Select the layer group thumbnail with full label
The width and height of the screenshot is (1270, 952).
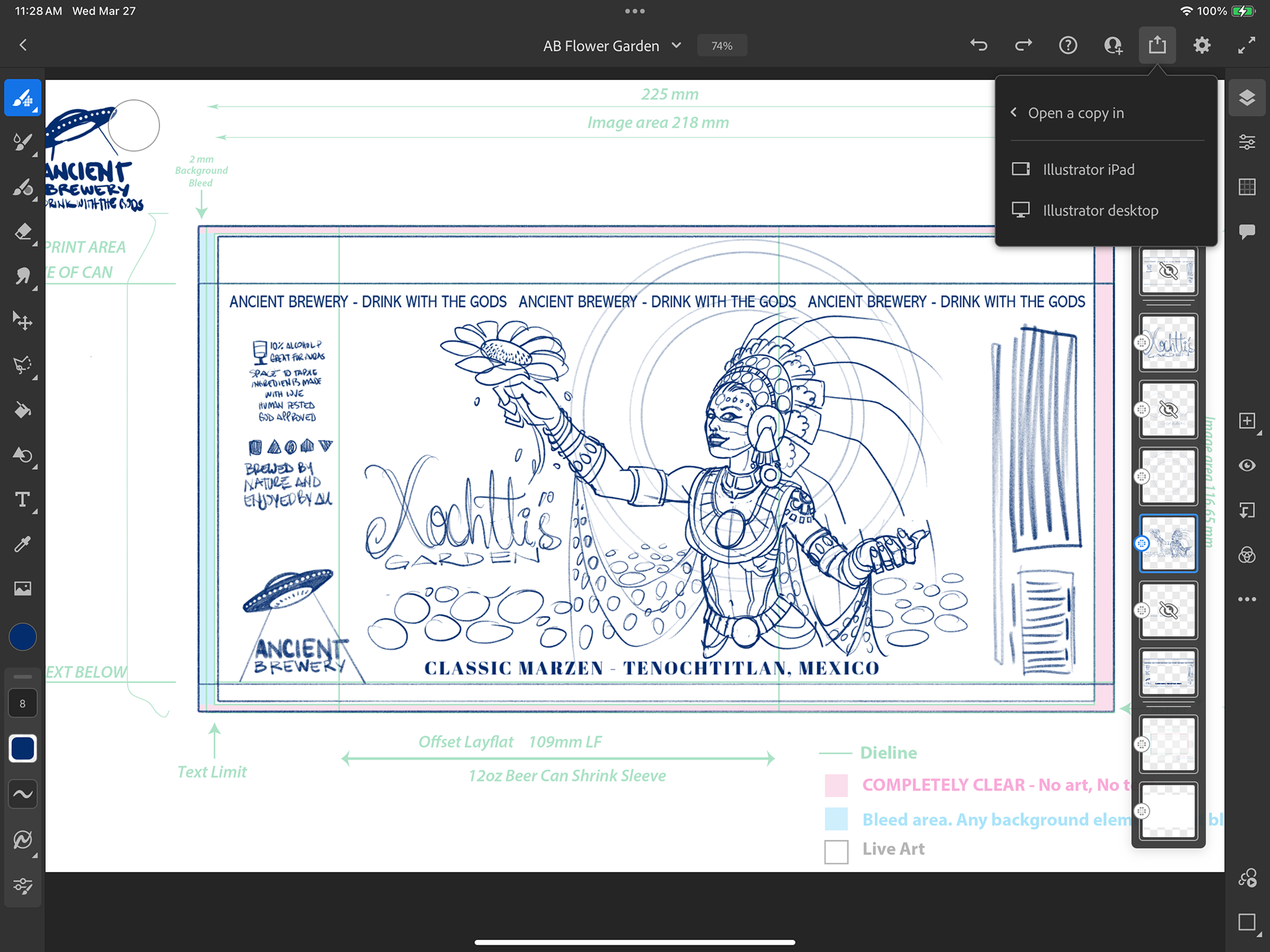[1168, 672]
